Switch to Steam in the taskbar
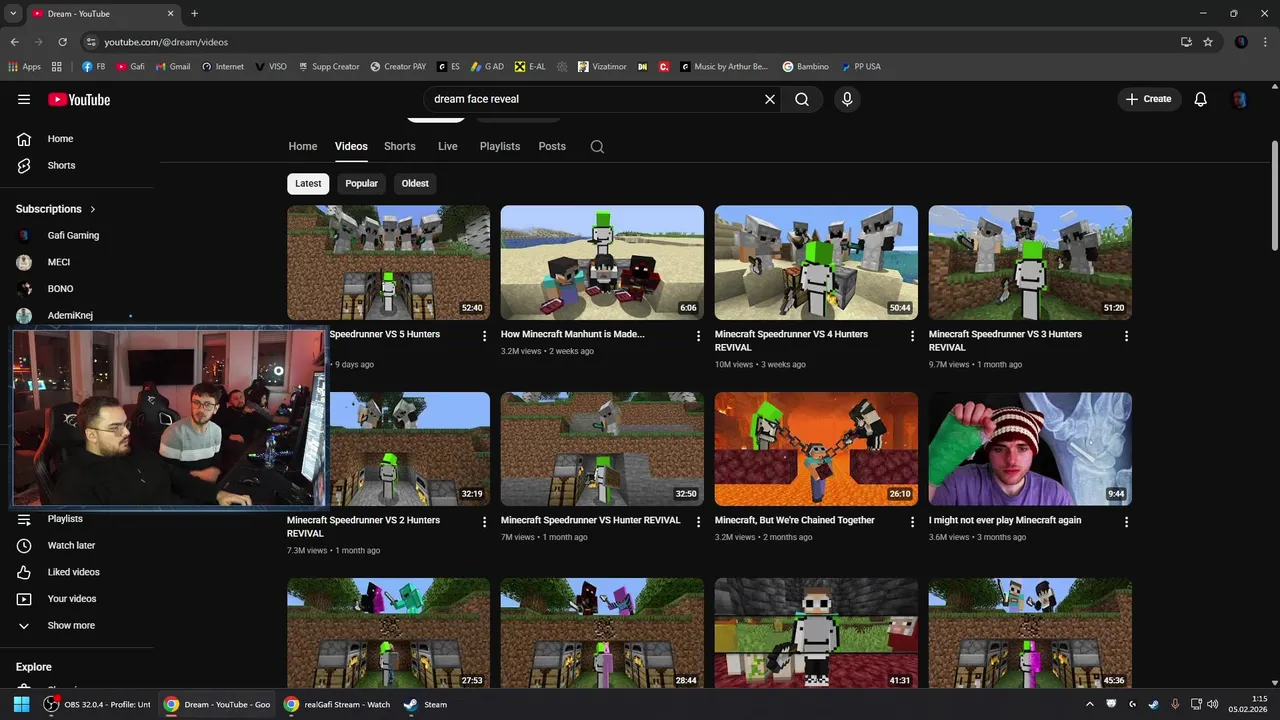This screenshot has width=1280, height=720. [x=427, y=704]
